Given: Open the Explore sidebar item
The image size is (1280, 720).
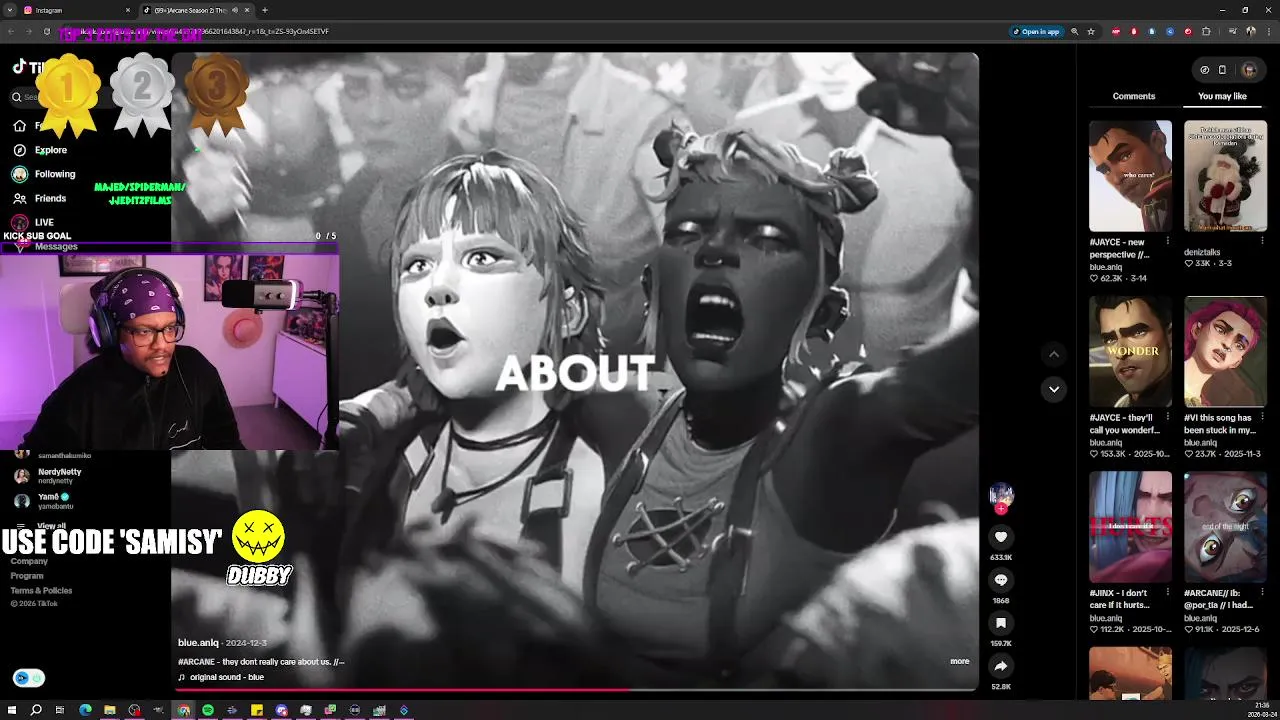Looking at the screenshot, I should [x=39, y=150].
